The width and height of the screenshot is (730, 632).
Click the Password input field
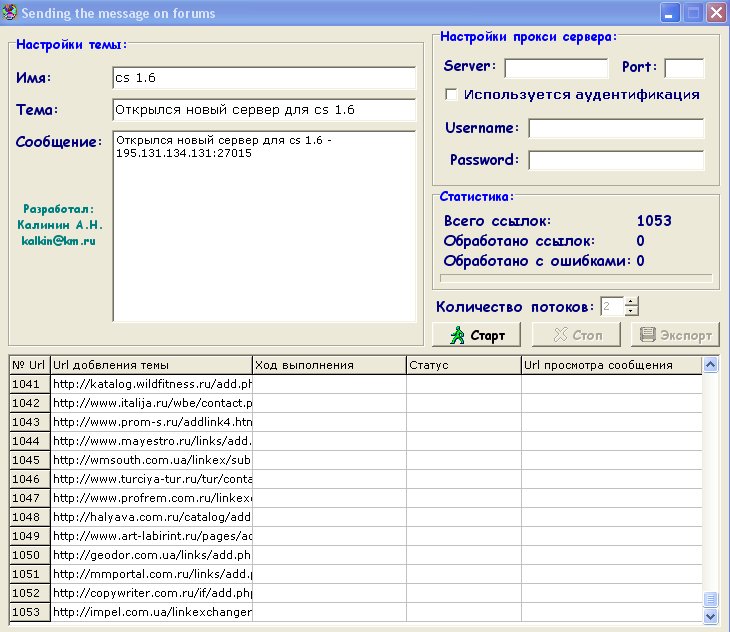tap(616, 160)
